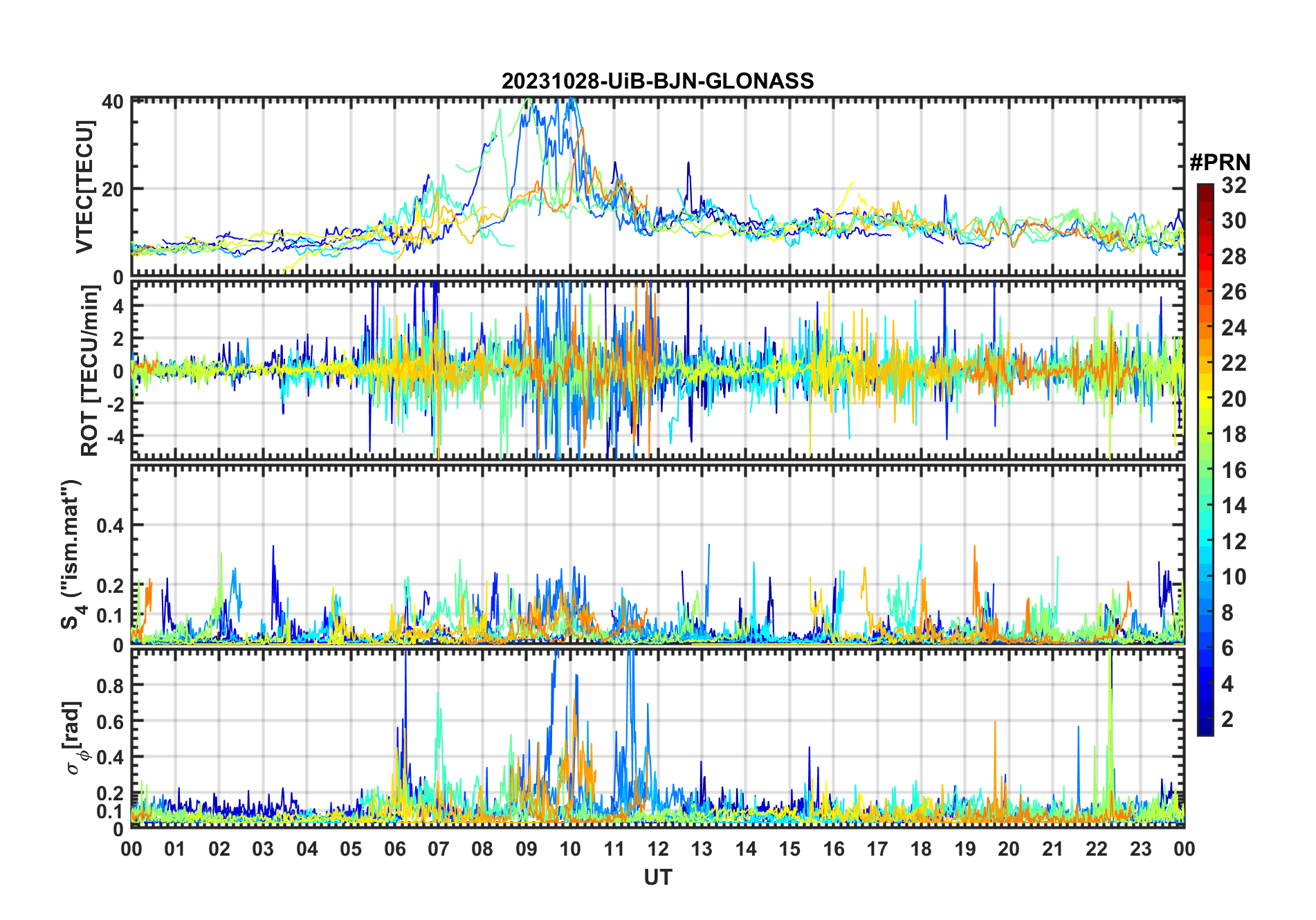Click x-axis hour label 11
The width and height of the screenshot is (1316, 920).
point(614,849)
